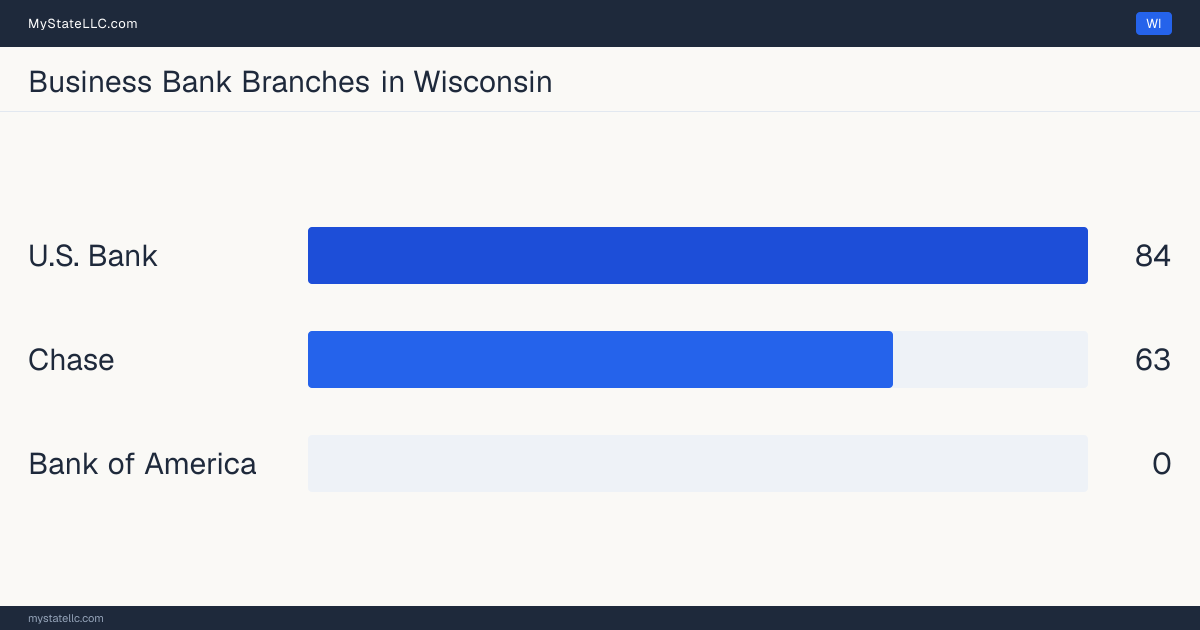Click the U.S. Bank dark blue bar
This screenshot has width=1200, height=630.
698,256
